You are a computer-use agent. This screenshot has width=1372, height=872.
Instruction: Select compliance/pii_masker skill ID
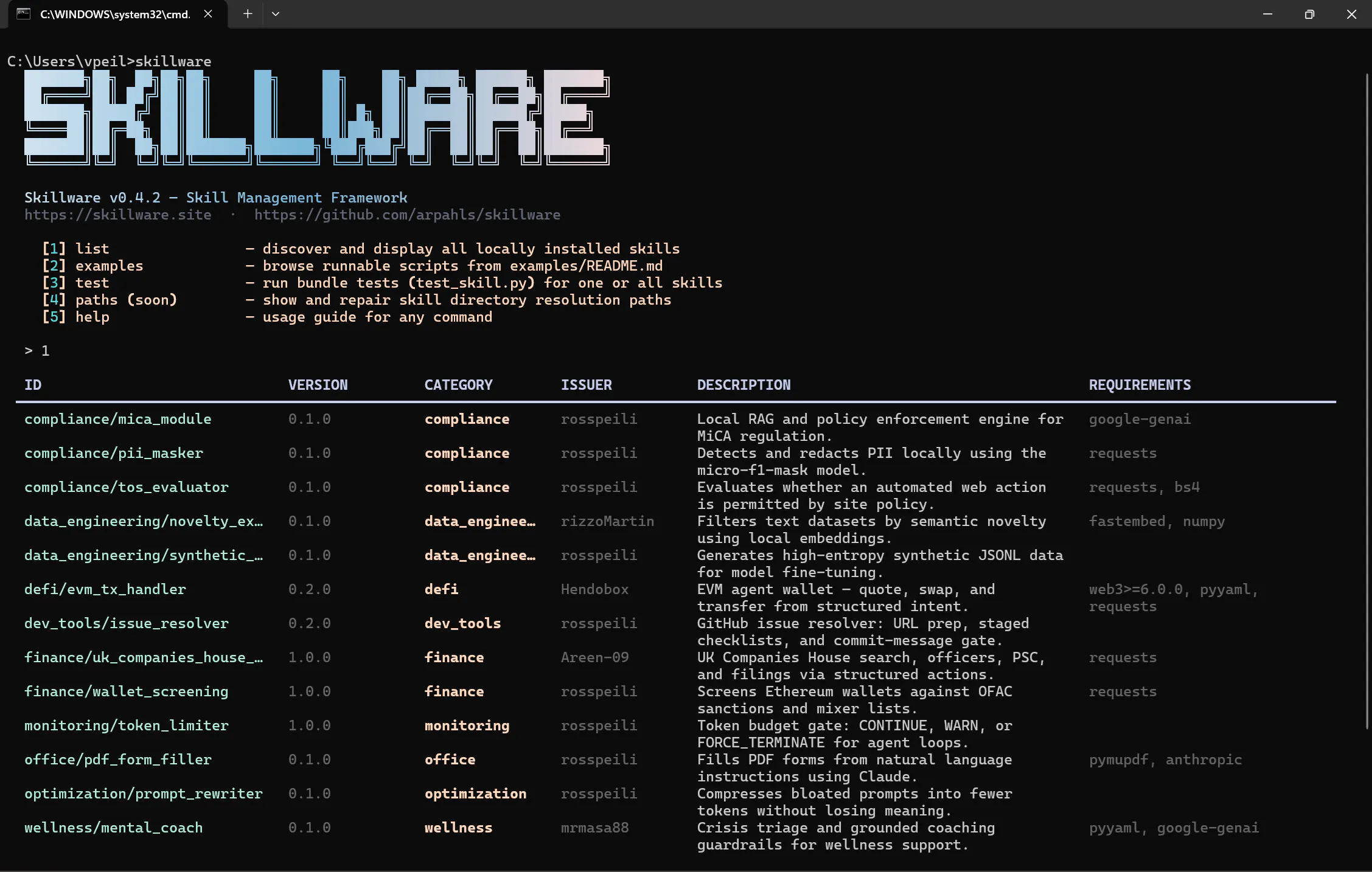[x=114, y=453]
